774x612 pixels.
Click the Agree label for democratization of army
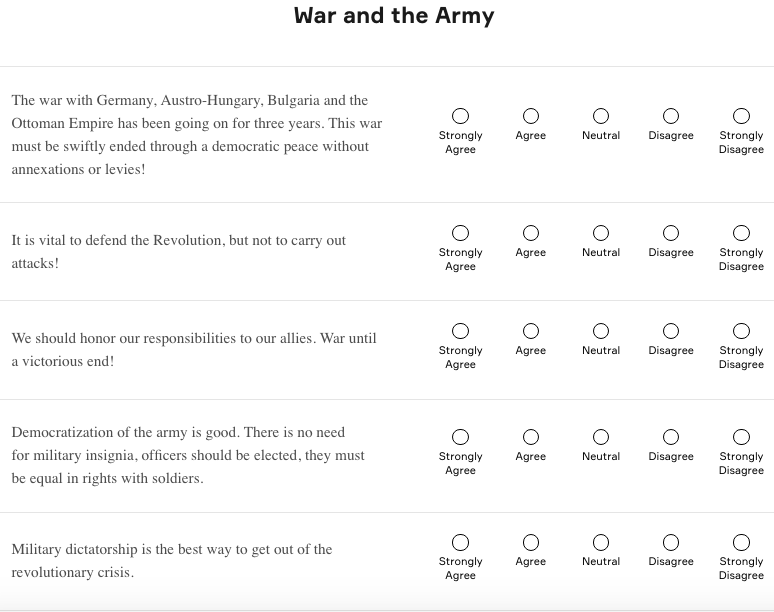531,457
